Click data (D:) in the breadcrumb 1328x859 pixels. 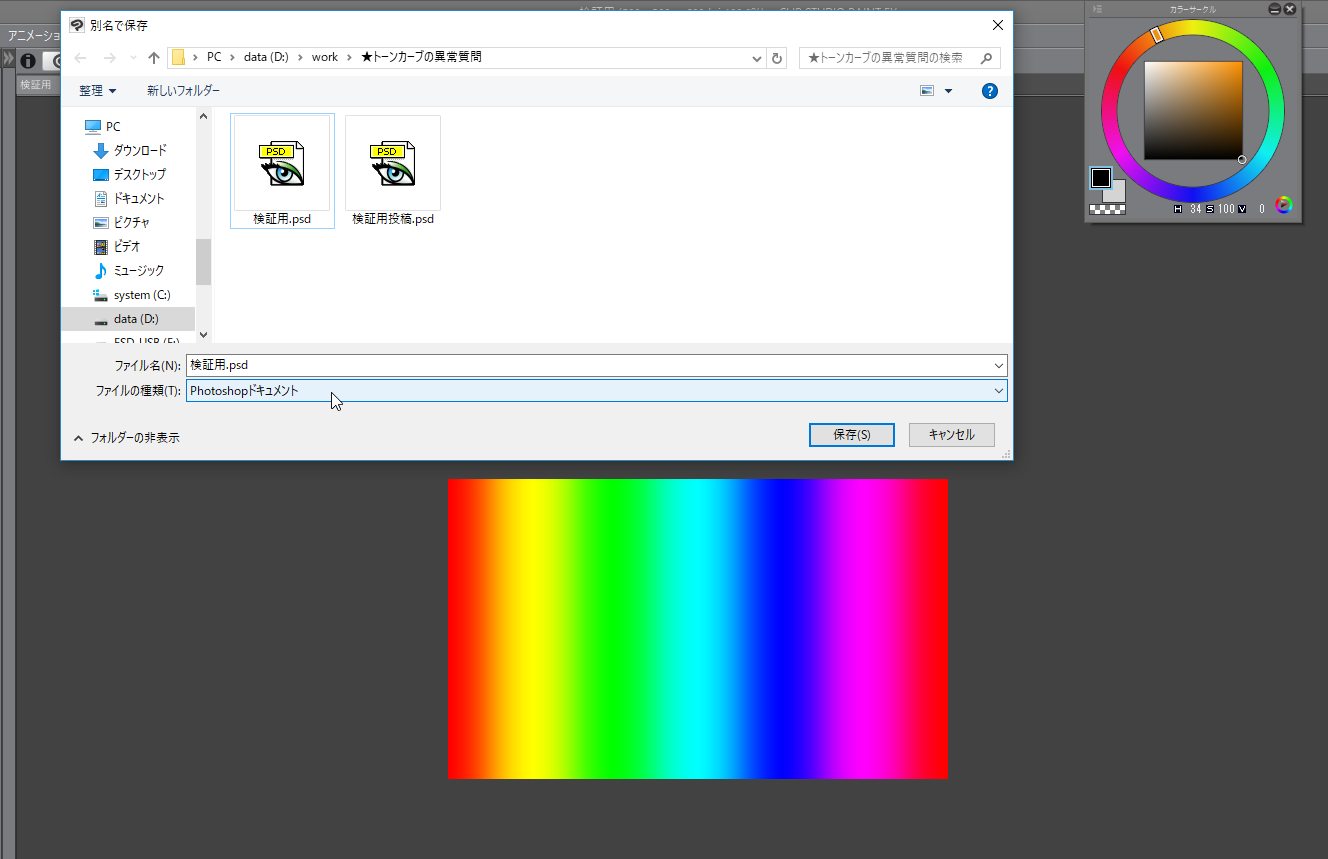click(x=266, y=58)
